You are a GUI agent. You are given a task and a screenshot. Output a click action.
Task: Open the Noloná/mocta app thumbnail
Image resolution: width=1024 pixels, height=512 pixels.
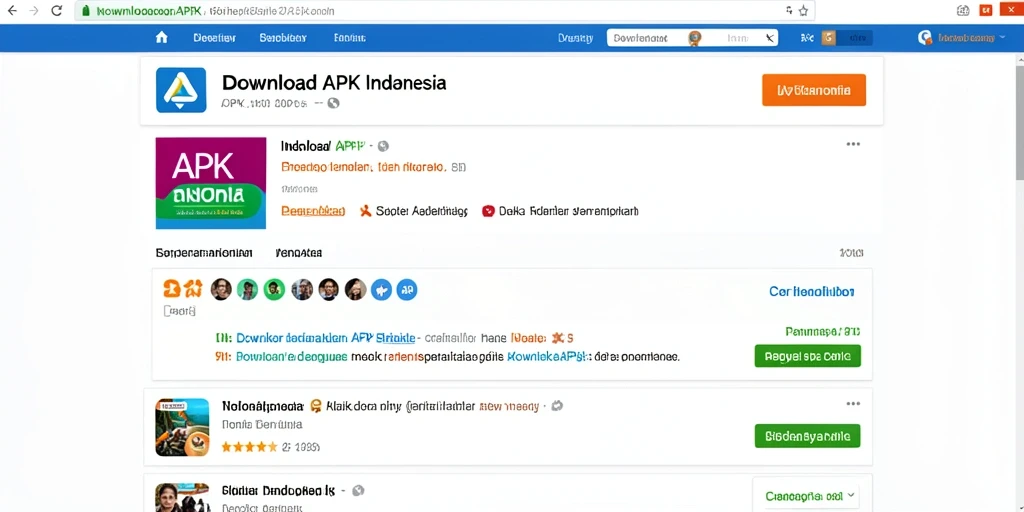[x=182, y=427]
